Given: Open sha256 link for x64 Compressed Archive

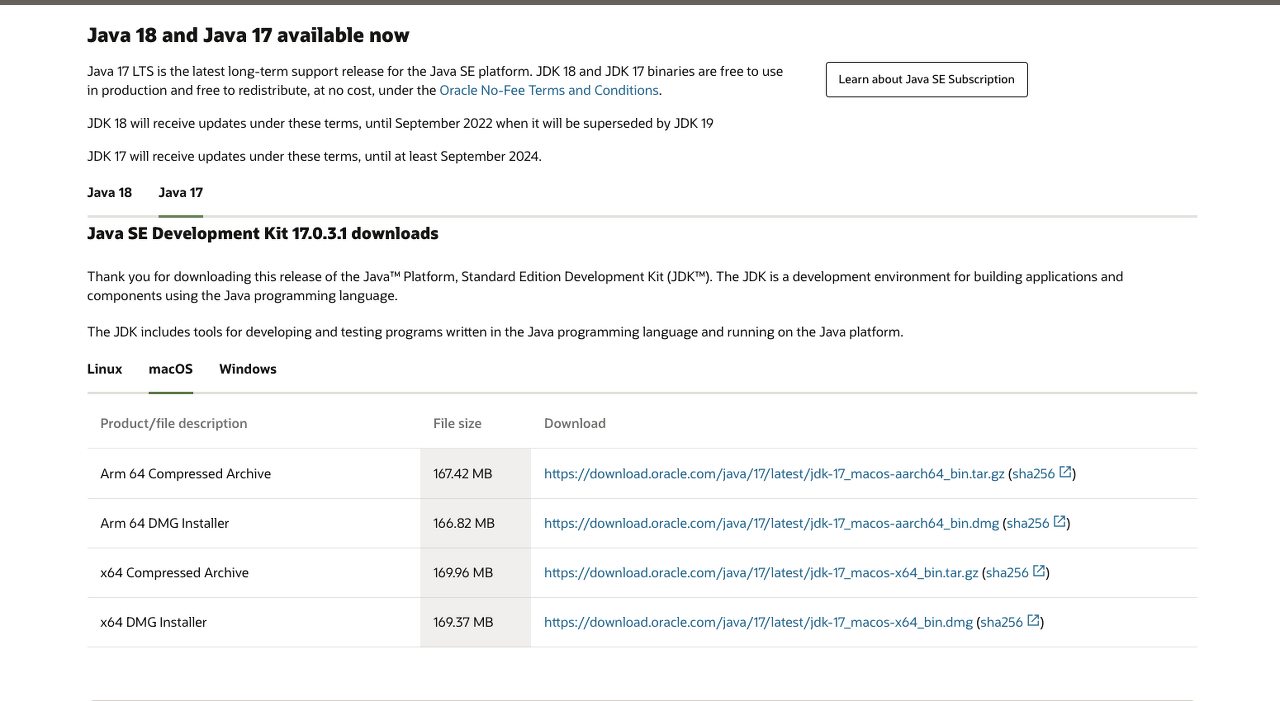Looking at the screenshot, I should click(x=1007, y=573).
